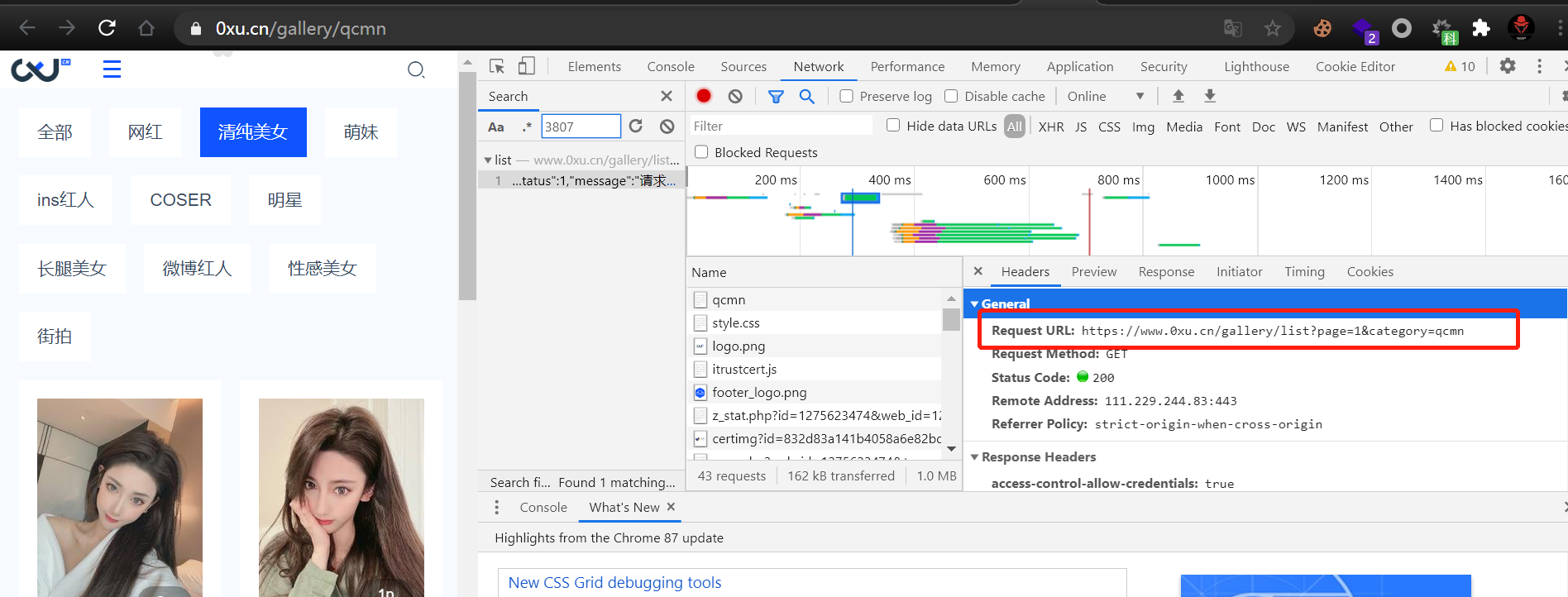This screenshot has height=597, width=1568.
Task: Filter requests by XHR type
Action: coord(1051,127)
